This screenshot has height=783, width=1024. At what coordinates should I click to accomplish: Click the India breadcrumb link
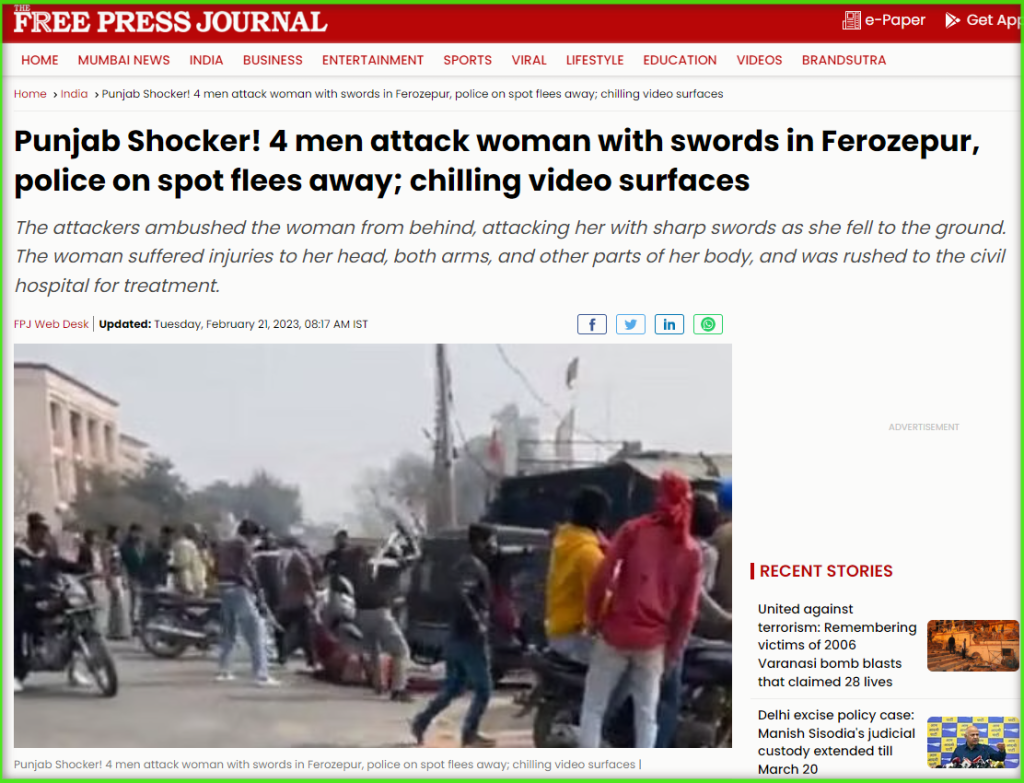pos(74,94)
